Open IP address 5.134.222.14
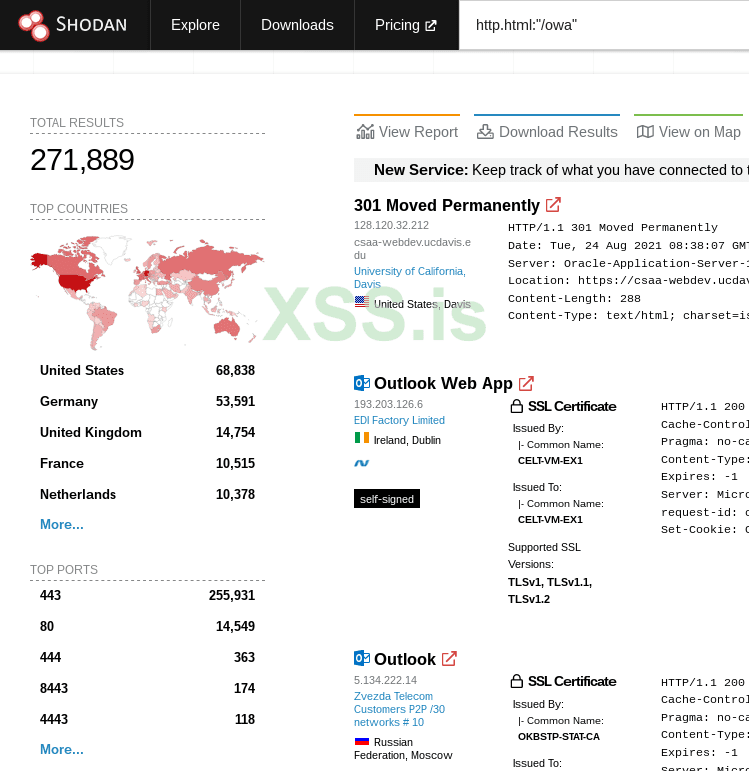 pyautogui.click(x=386, y=680)
